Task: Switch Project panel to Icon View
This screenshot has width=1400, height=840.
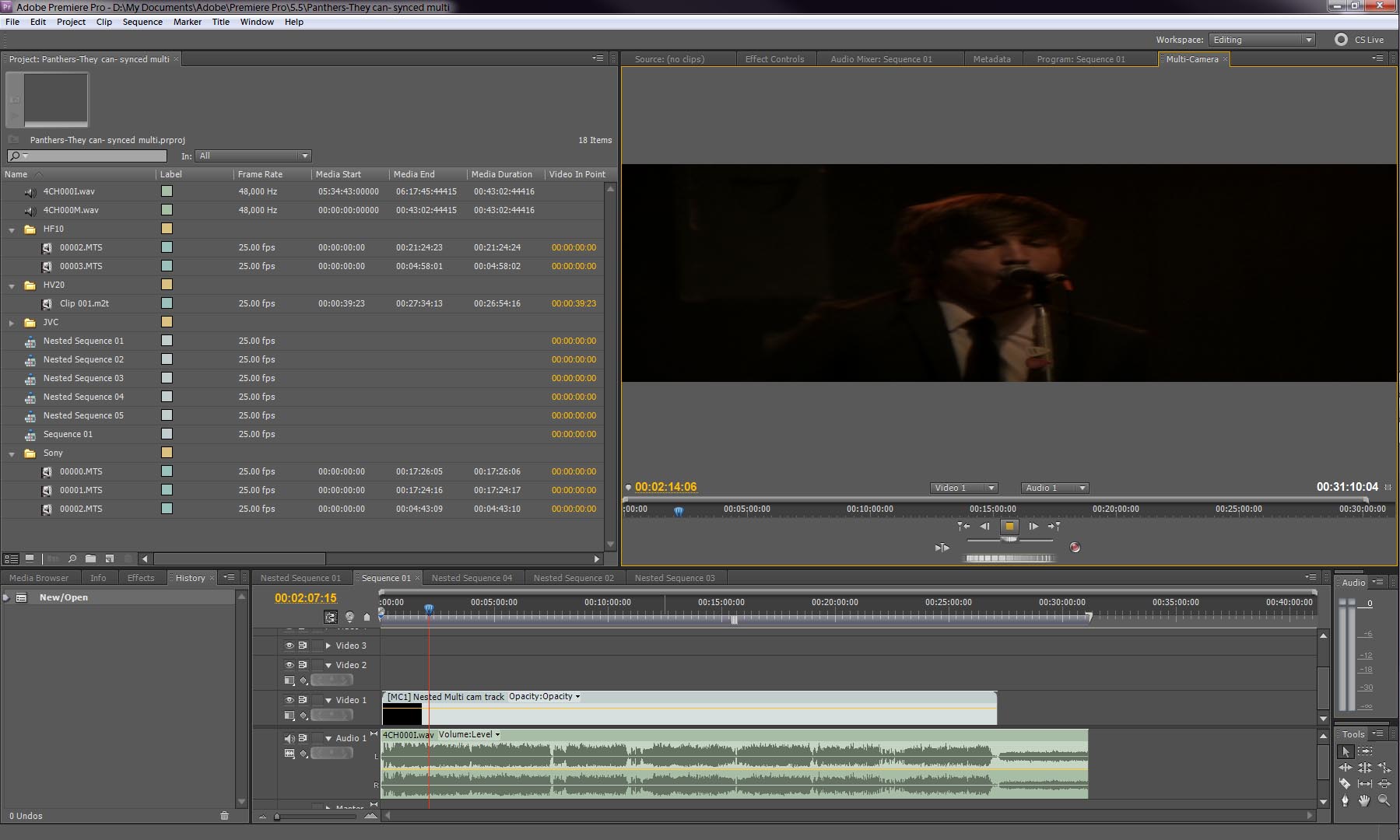Action: coord(30,558)
